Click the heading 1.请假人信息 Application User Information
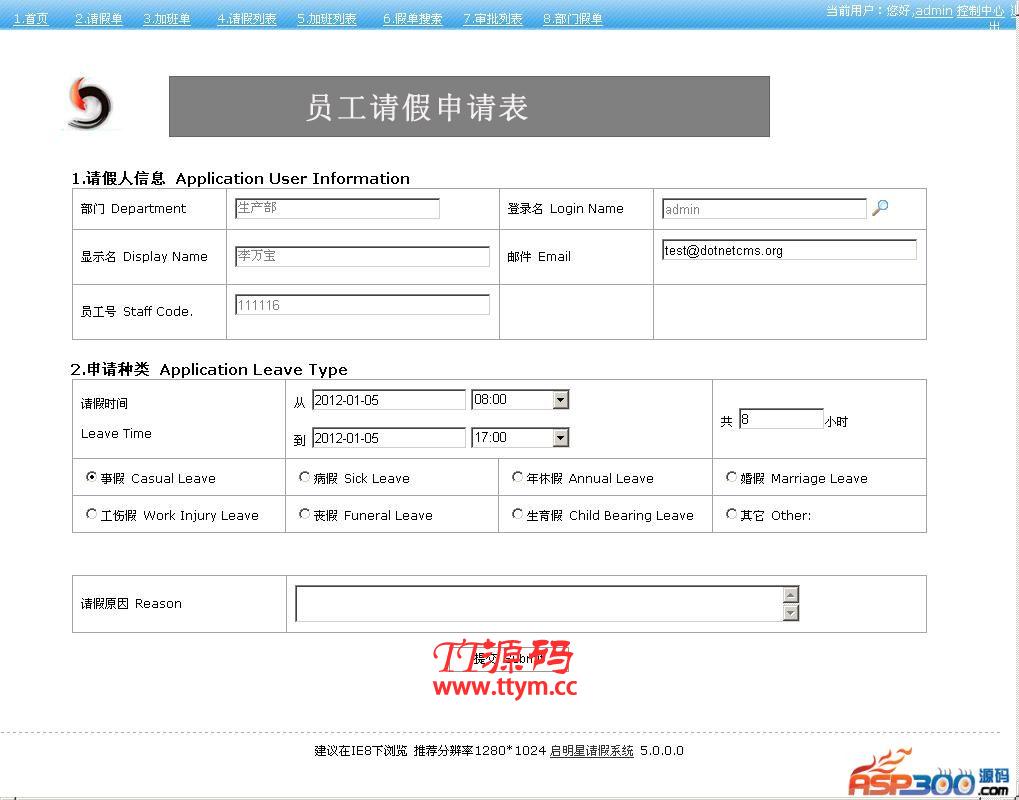 (x=240, y=178)
